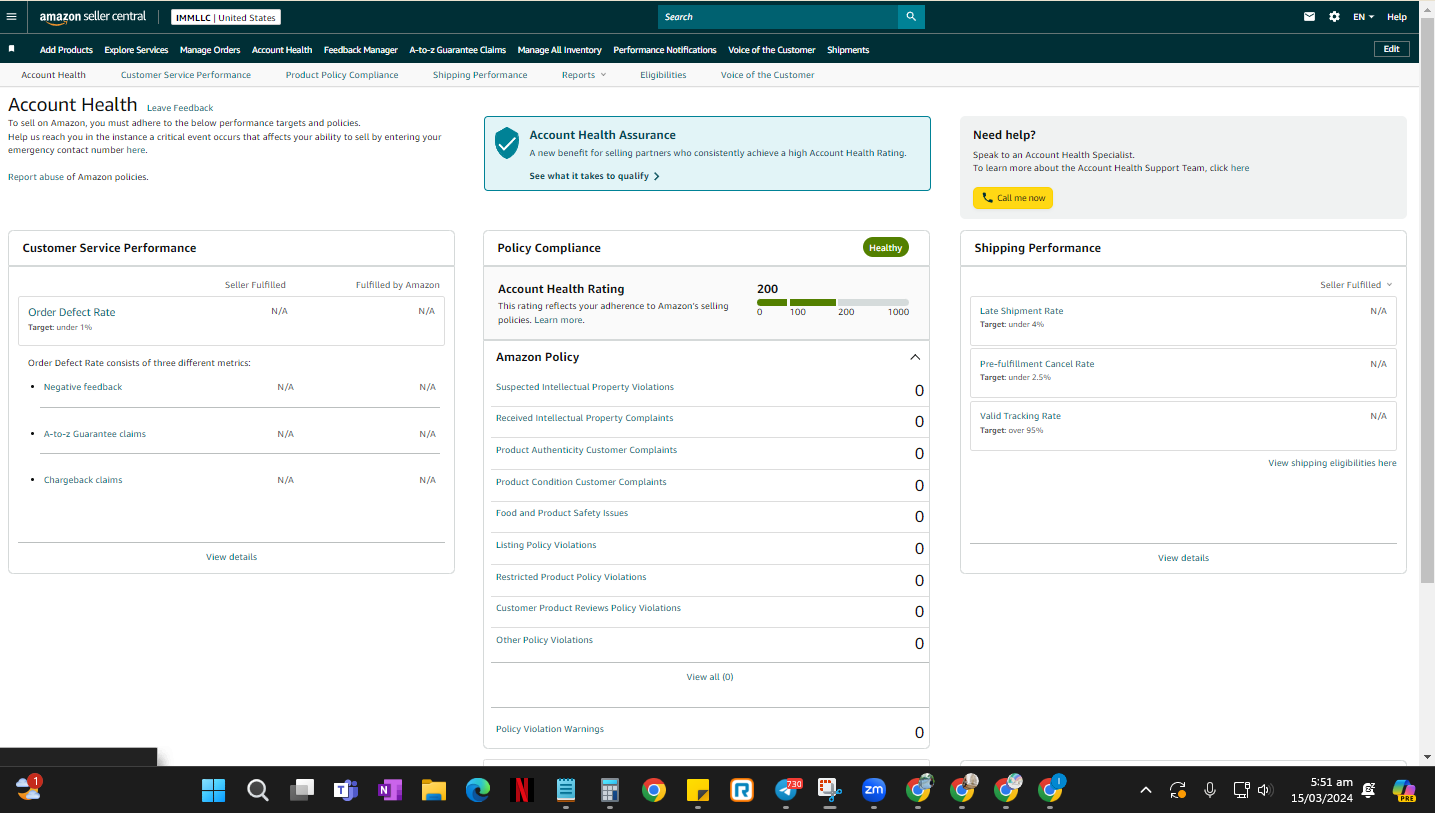Open Windows Start menu
Screen dimensions: 1435x813
point(213,791)
